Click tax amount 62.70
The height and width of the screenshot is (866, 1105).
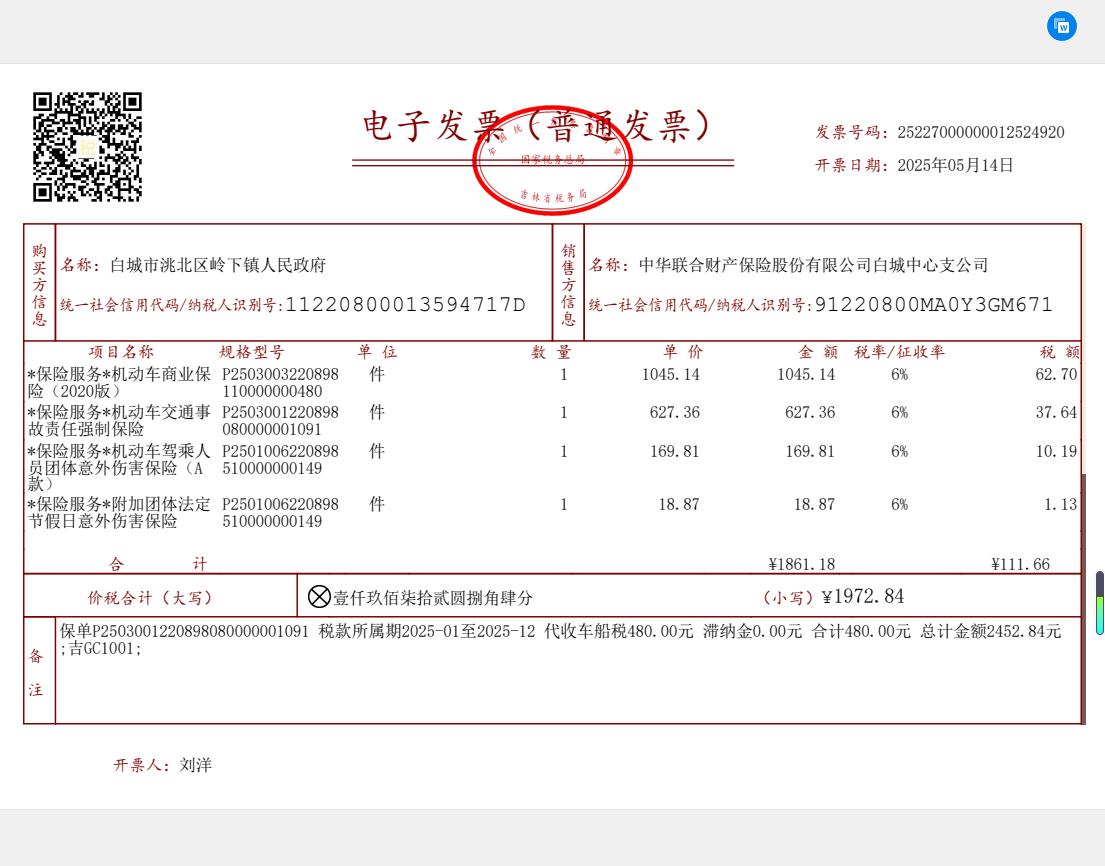tap(1056, 374)
